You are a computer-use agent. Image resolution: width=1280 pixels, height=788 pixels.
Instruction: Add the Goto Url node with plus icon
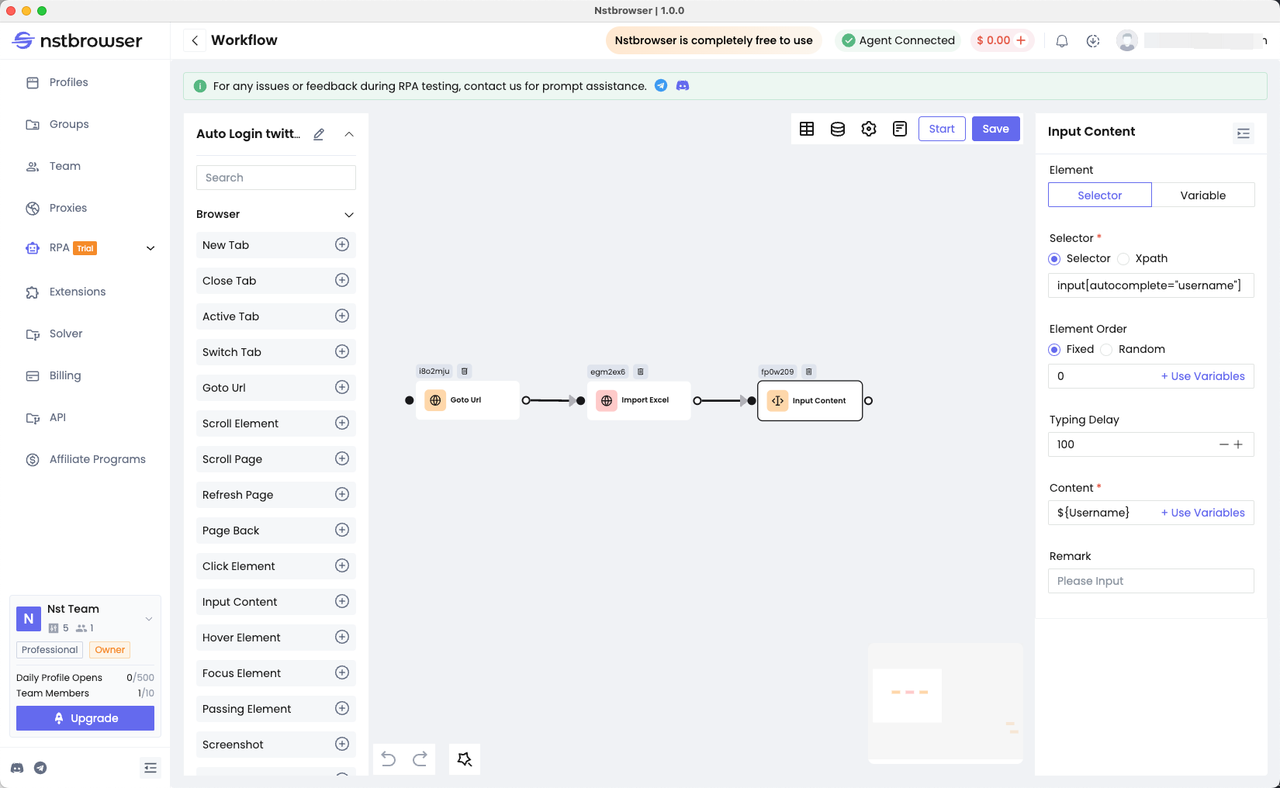[x=342, y=387]
